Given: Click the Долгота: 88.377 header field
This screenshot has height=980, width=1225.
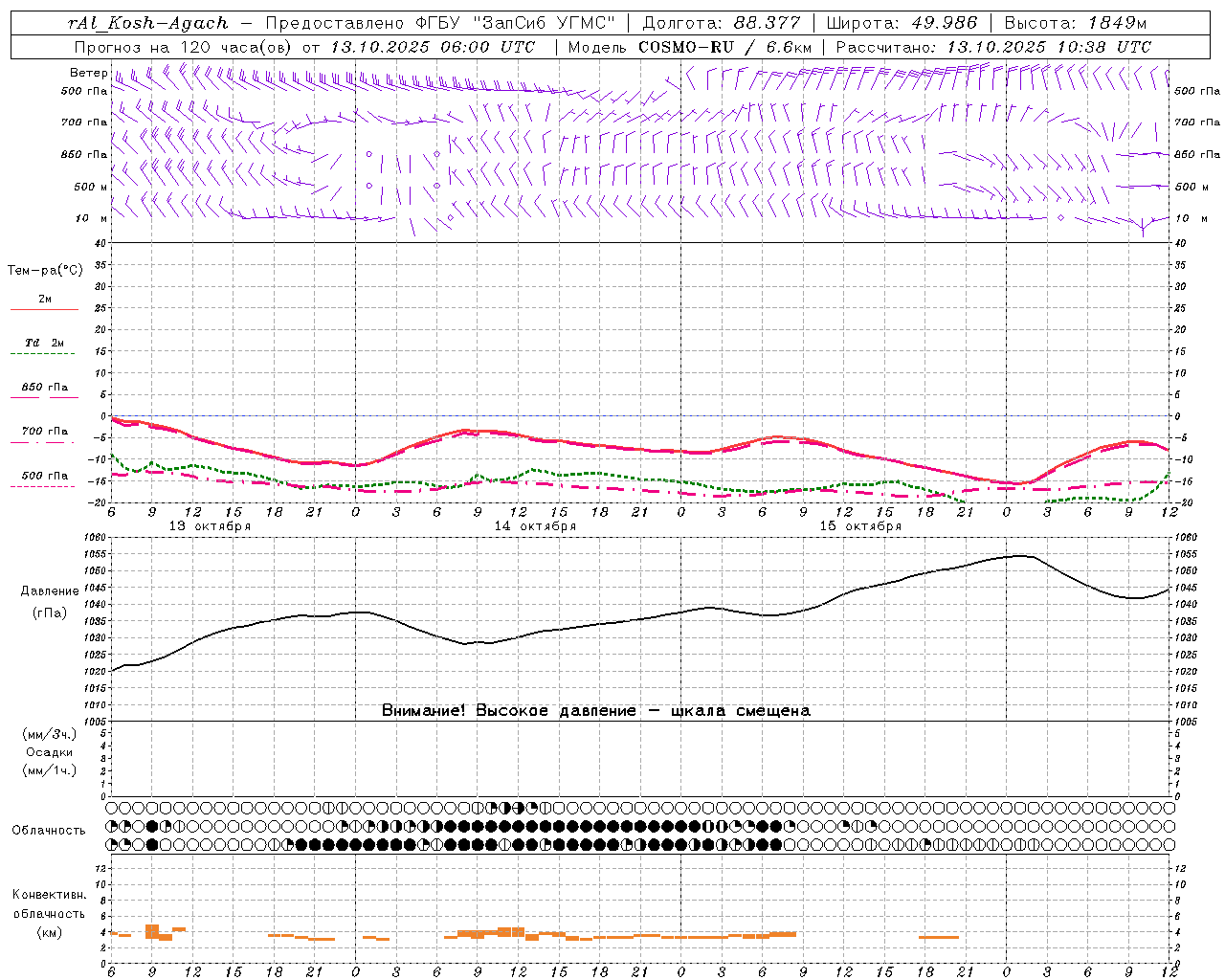Looking at the screenshot, I should click(720, 23).
